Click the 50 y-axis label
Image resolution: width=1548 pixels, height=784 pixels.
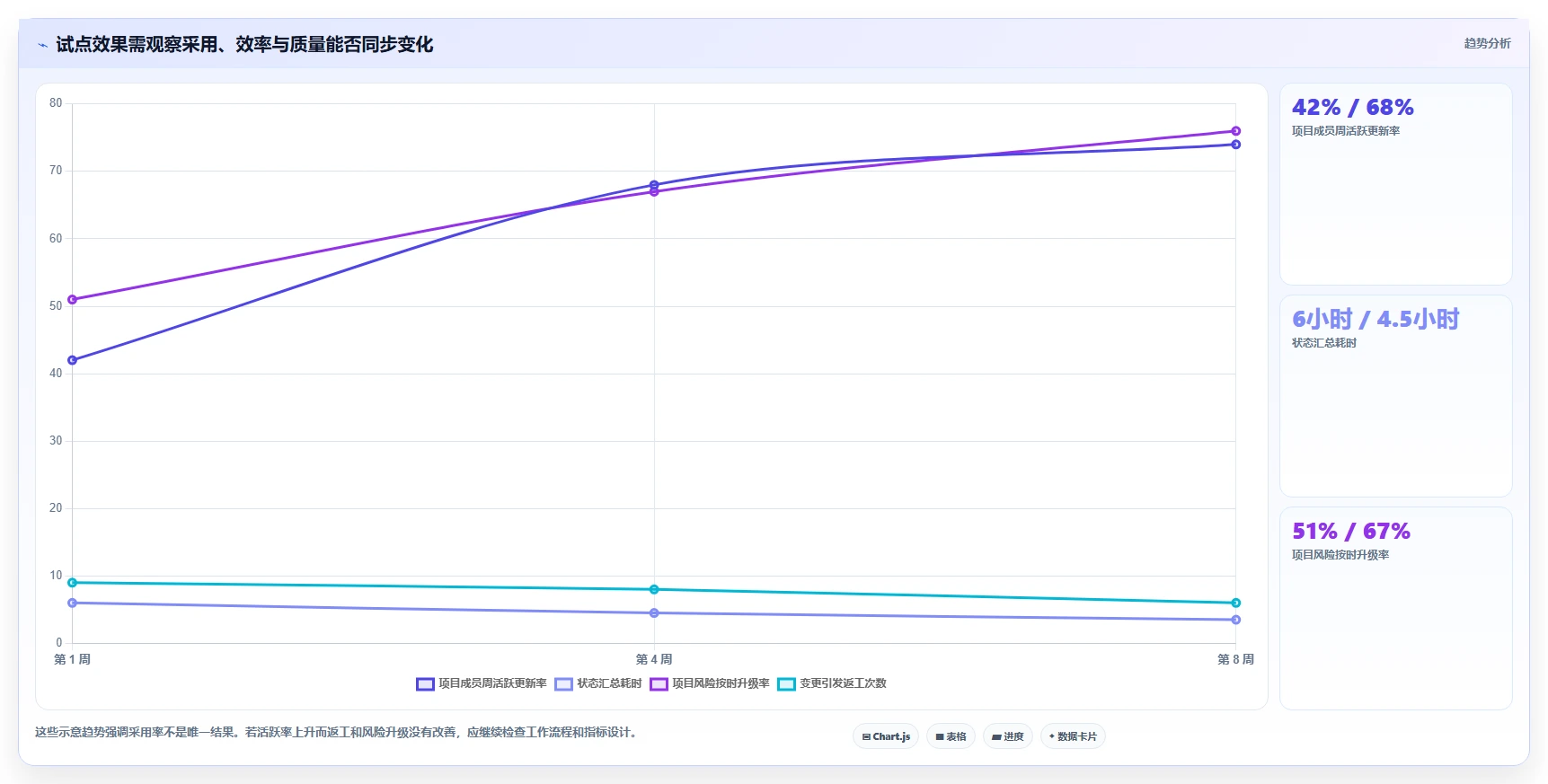56,306
